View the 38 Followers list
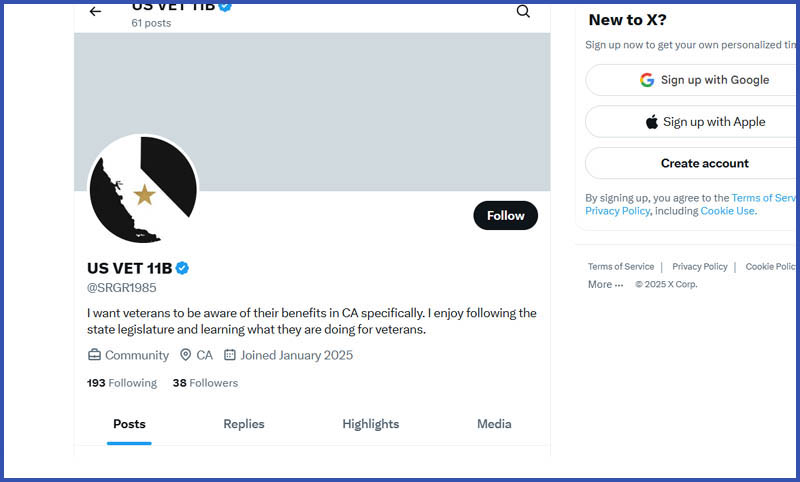Image resolution: width=800 pixels, height=482 pixels. (205, 383)
